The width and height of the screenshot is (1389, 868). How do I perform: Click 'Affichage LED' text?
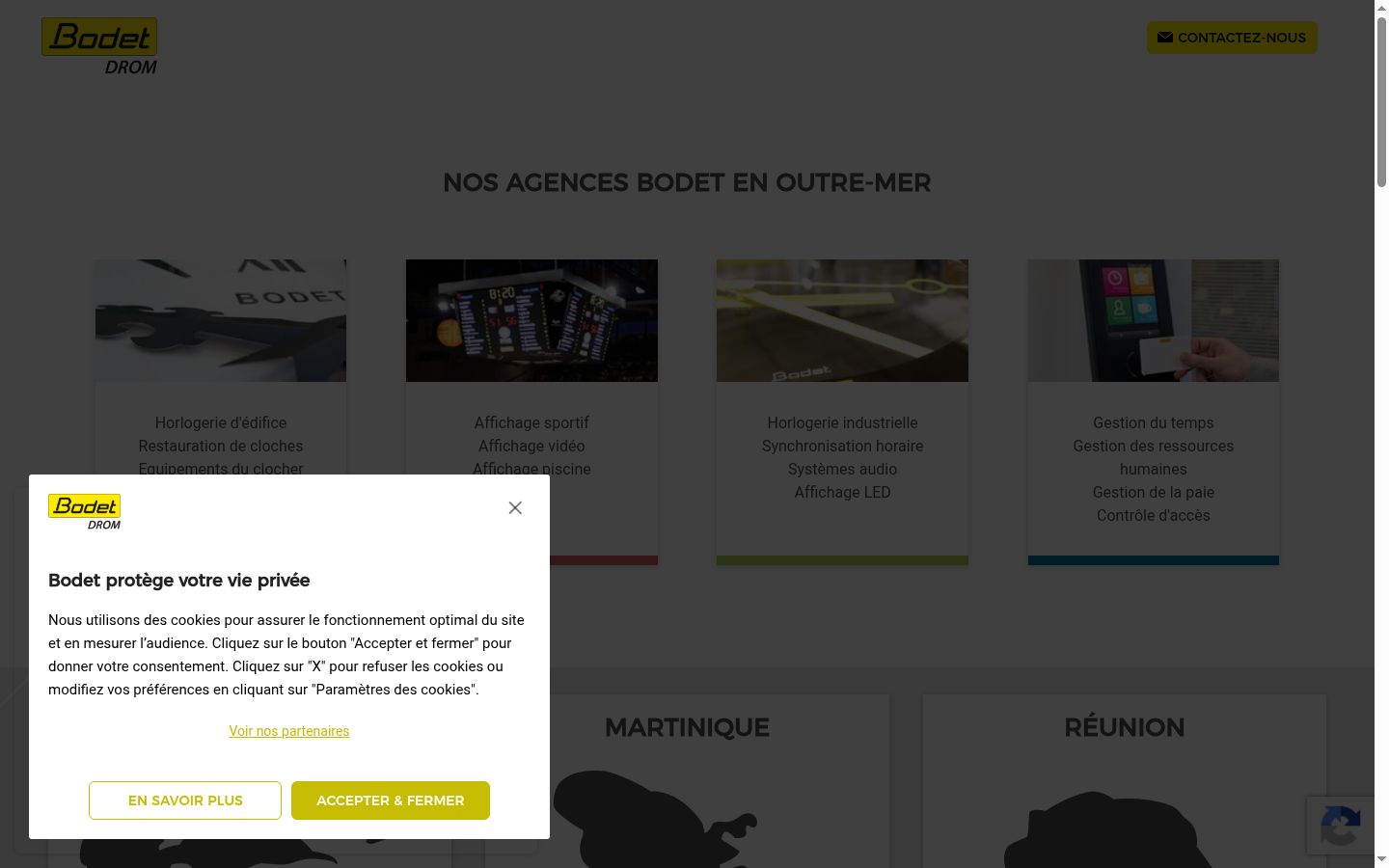click(x=842, y=492)
